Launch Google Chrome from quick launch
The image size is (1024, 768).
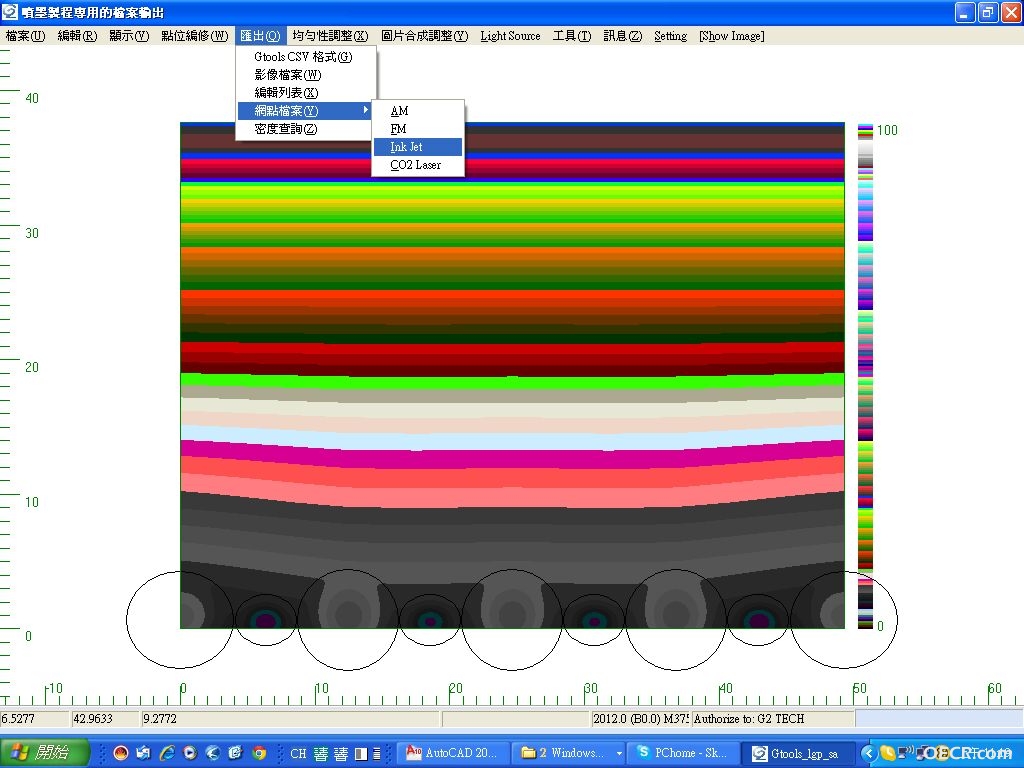[259, 753]
